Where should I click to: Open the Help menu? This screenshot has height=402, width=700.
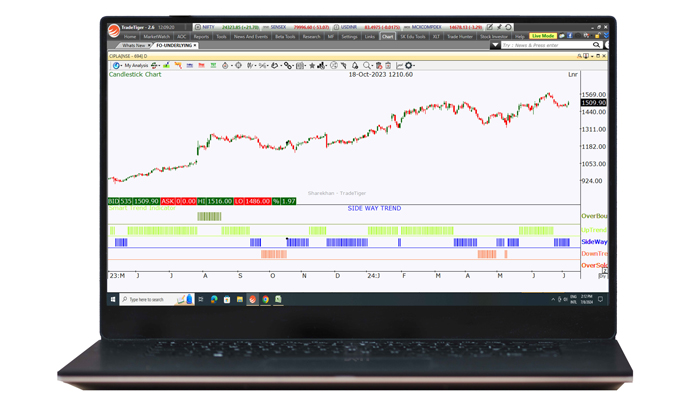520,37
